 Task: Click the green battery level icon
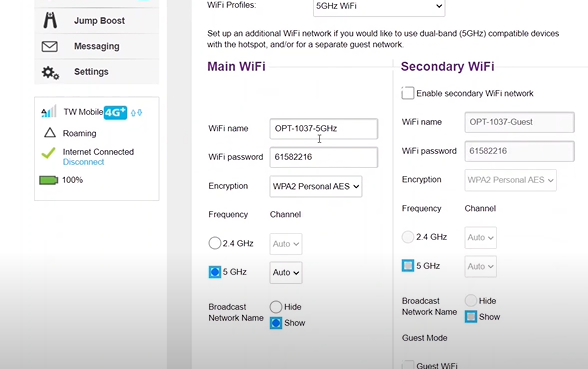tap(49, 180)
